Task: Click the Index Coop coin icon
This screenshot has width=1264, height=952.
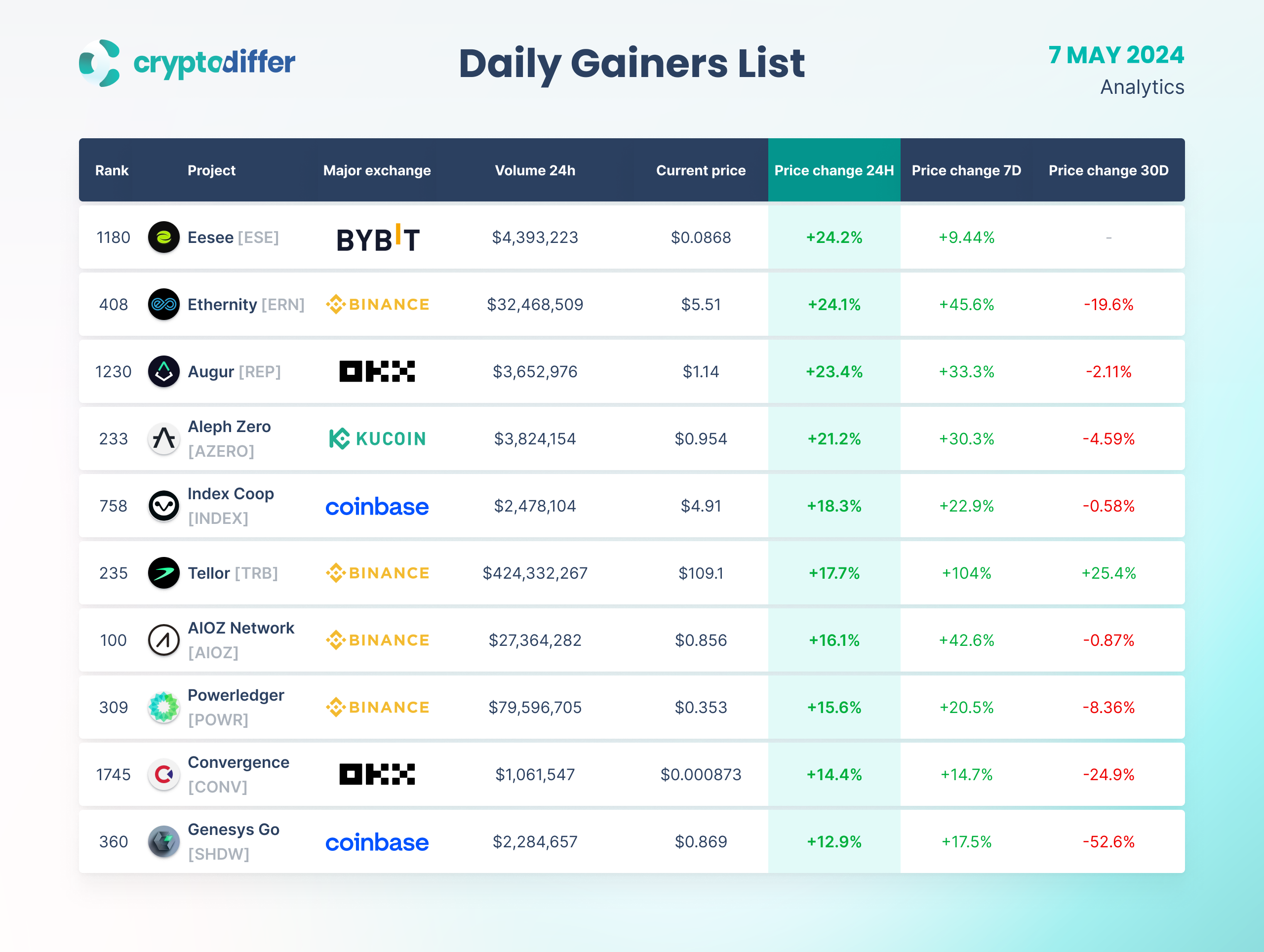Action: 164,506
